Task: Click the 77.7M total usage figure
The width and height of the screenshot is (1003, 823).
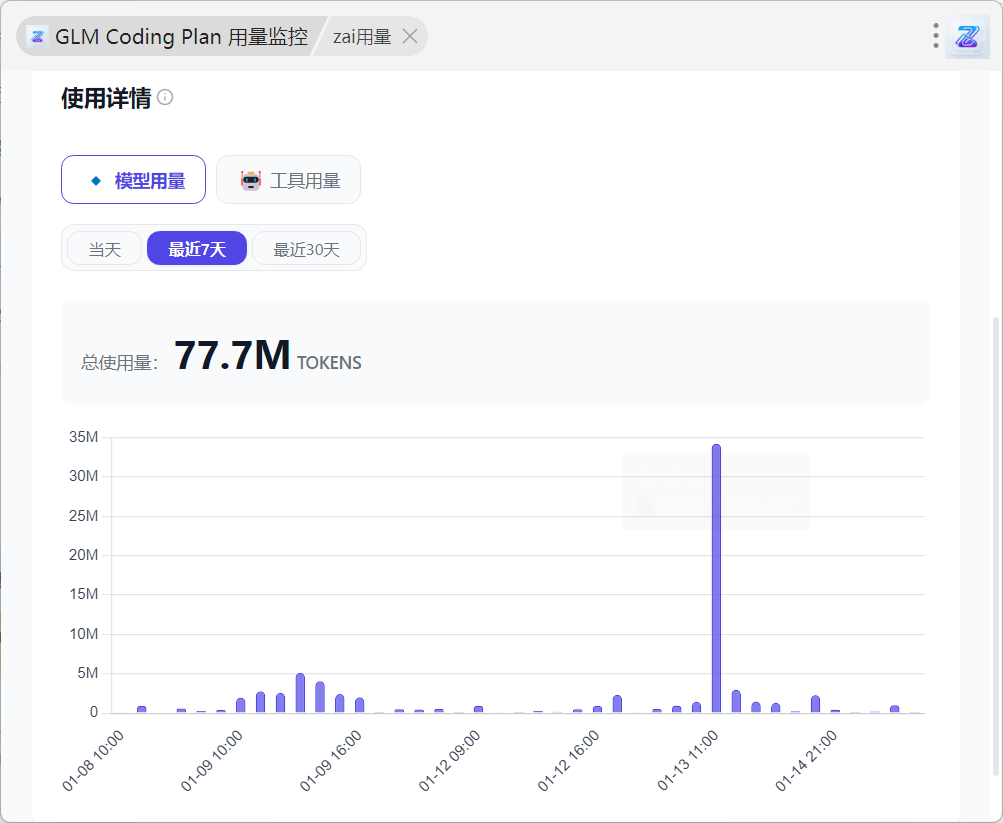Action: [232, 356]
